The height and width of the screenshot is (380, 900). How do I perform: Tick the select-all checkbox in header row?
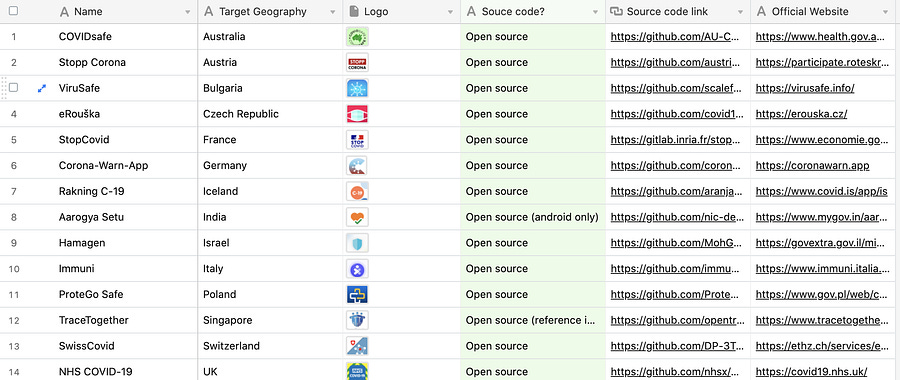coord(13,11)
